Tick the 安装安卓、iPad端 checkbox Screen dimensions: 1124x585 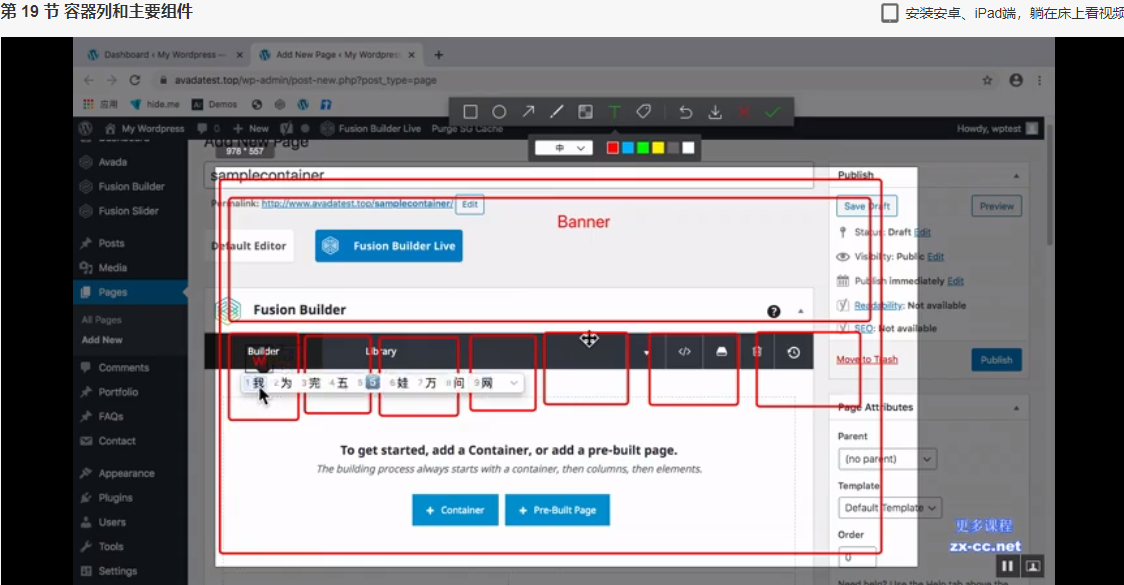(890, 13)
